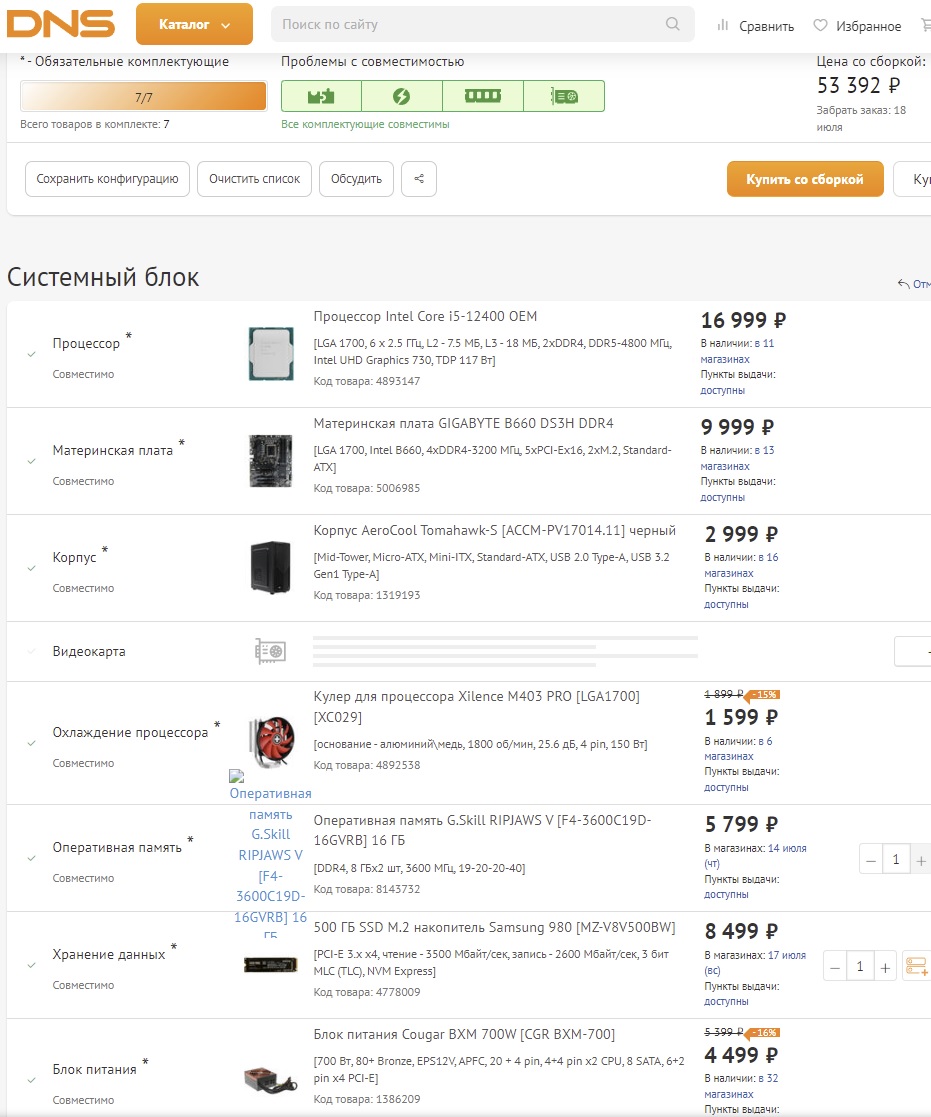Screen dimensions: 931x1117
Task: Open cooler availability в 6 магазинах
Action: pyautogui.click(x=738, y=749)
